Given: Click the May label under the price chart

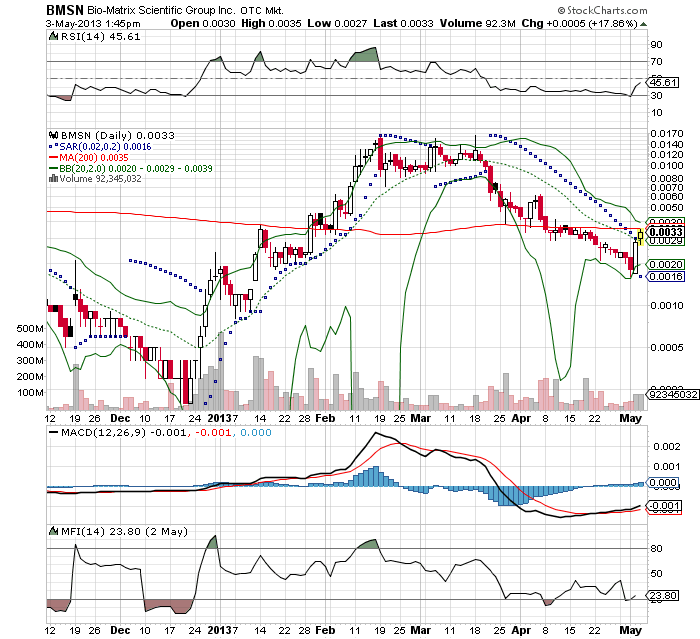Looking at the screenshot, I should pyautogui.click(x=630, y=418).
